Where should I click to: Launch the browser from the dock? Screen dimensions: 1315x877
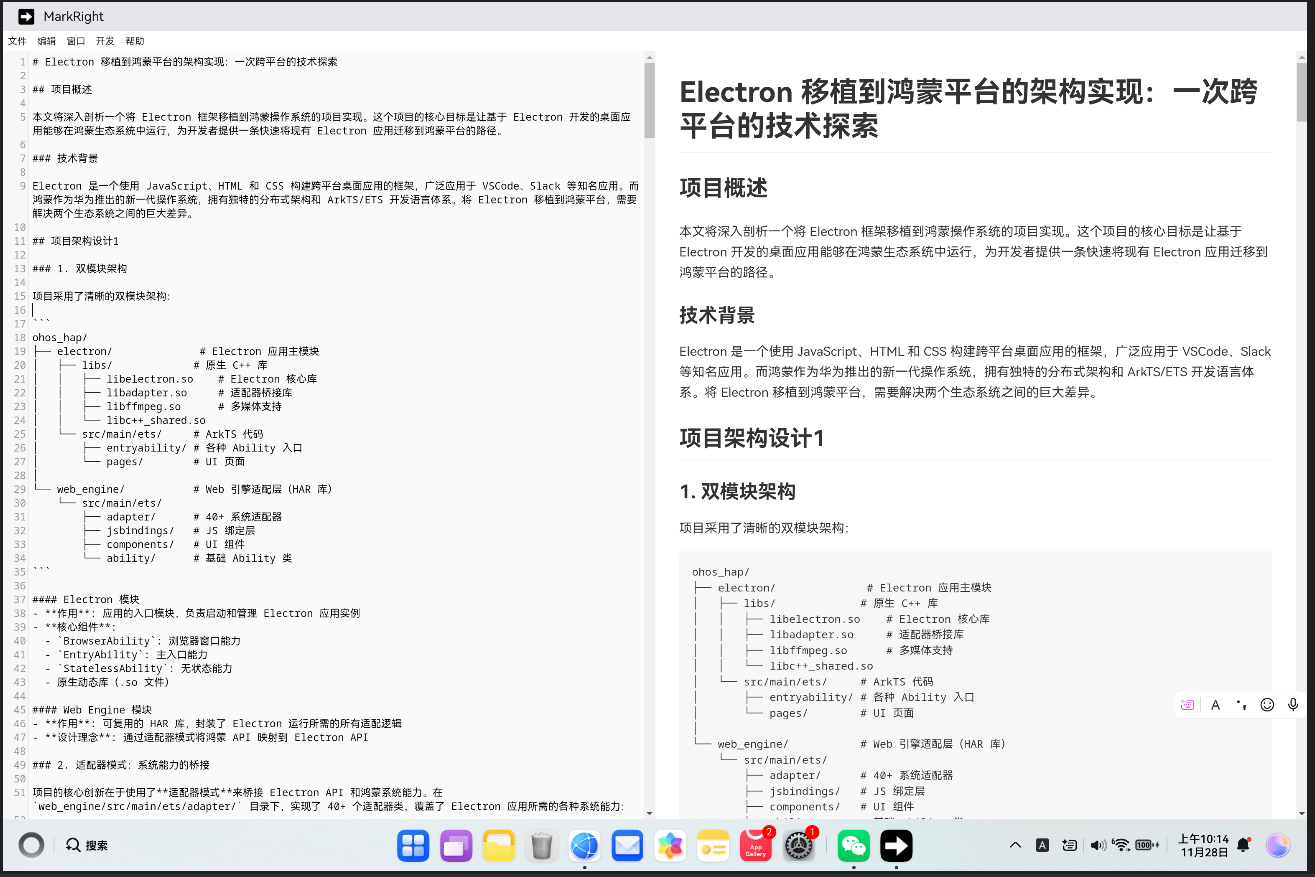[x=584, y=845]
